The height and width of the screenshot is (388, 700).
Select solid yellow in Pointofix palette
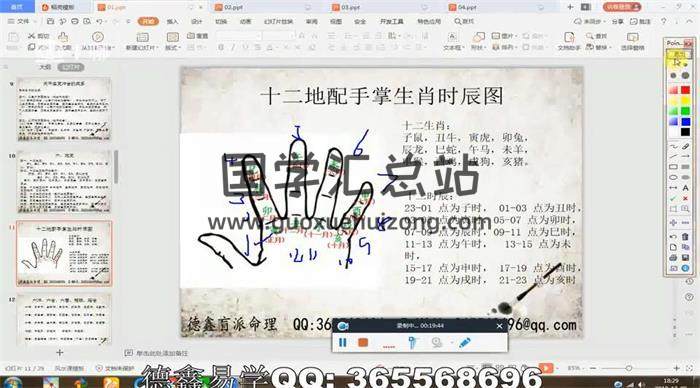(685, 100)
